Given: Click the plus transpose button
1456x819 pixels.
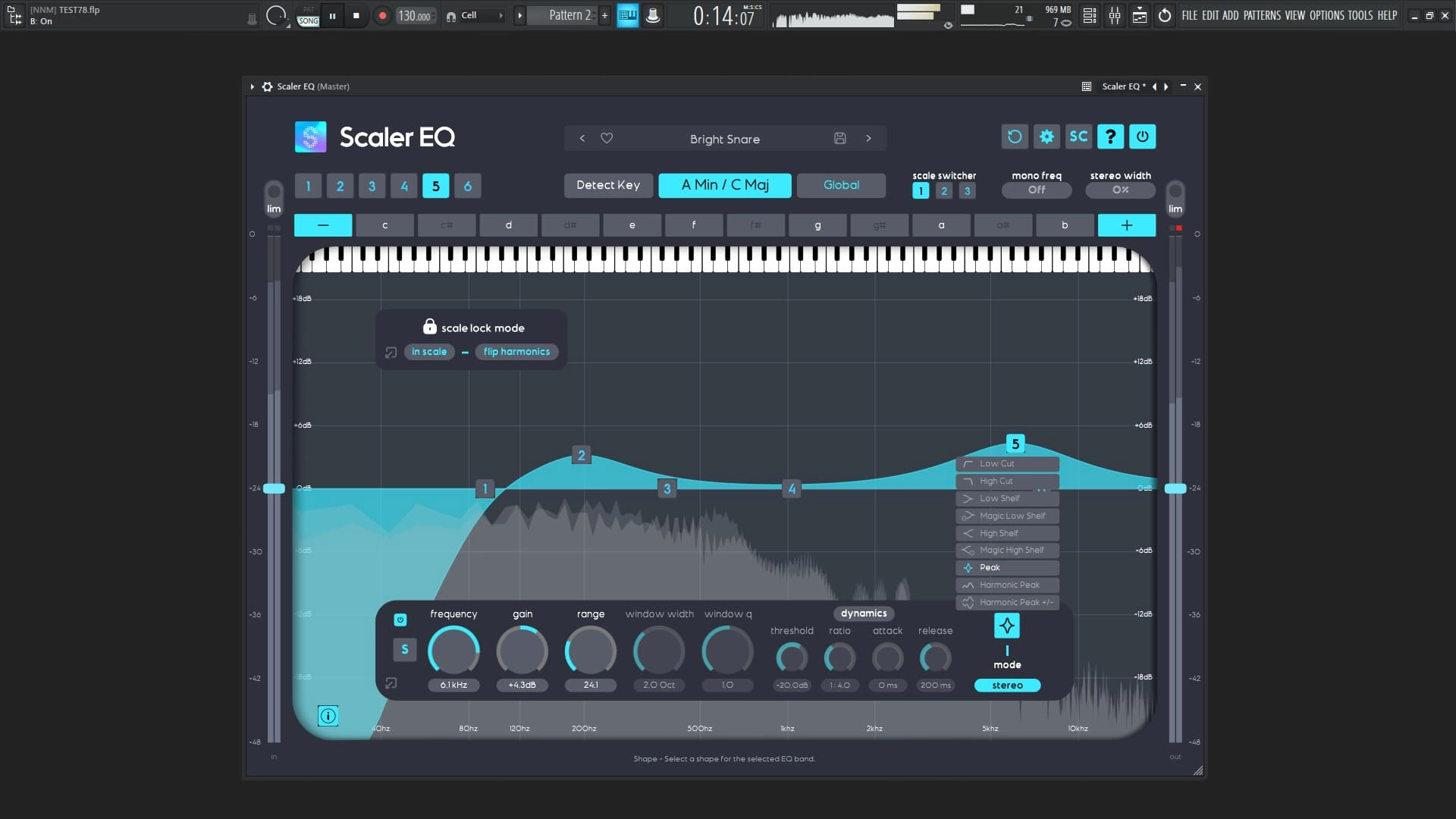Looking at the screenshot, I should tap(1127, 225).
